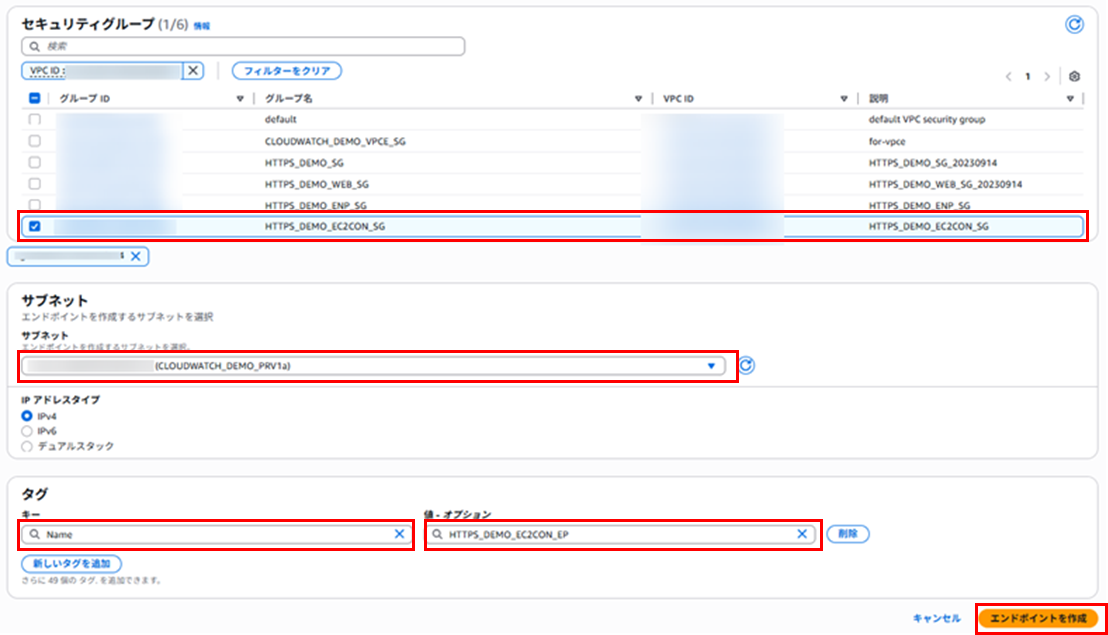Click キャンセル link
The height and width of the screenshot is (635, 1108).
tap(936, 618)
